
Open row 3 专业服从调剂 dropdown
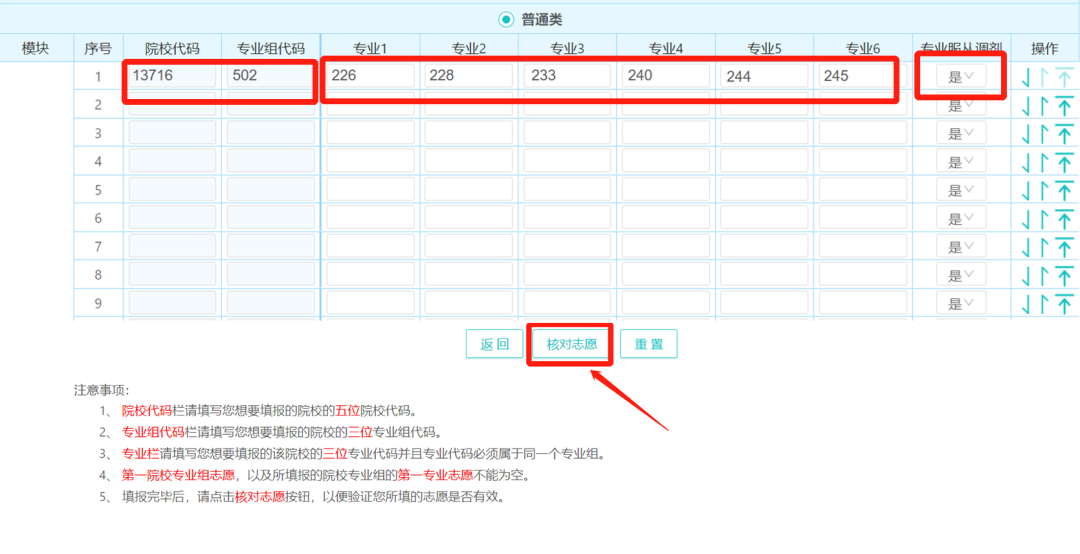(961, 133)
